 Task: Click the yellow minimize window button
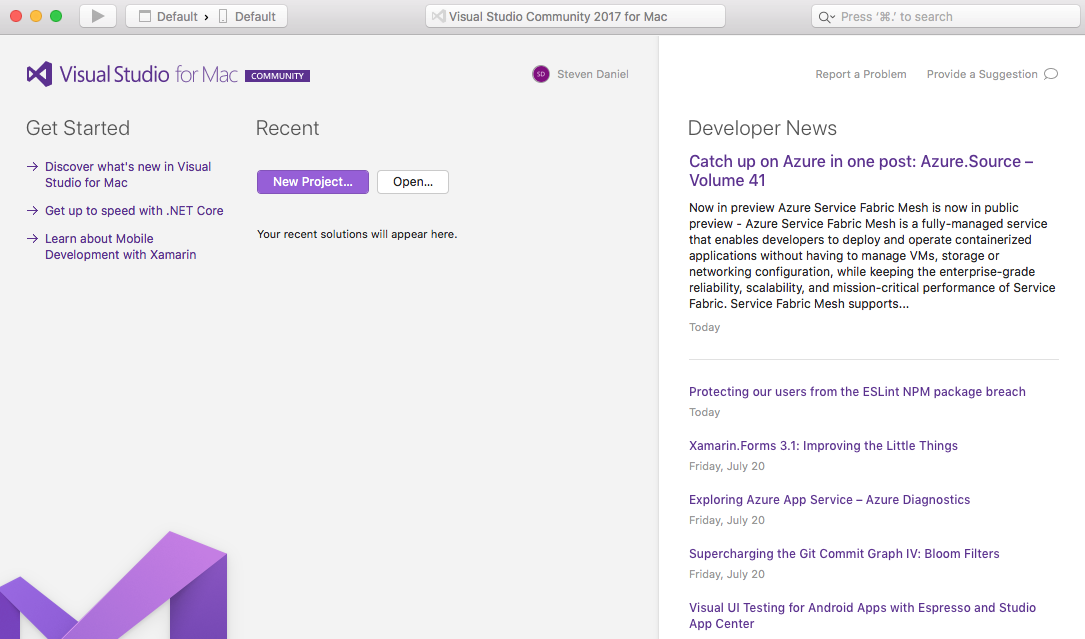[36, 16]
